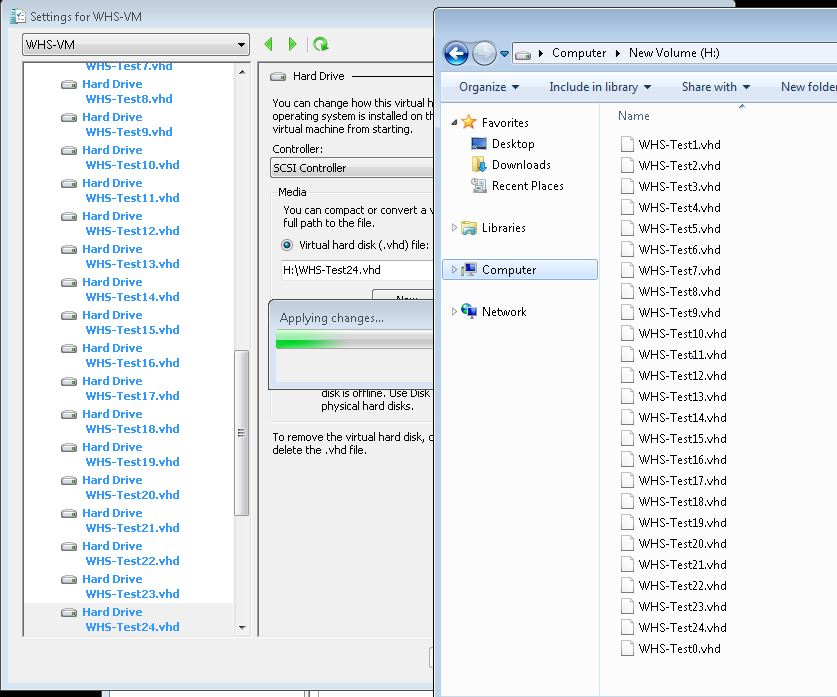Open the Share with menu
This screenshot has width=837, height=697.
(x=715, y=87)
